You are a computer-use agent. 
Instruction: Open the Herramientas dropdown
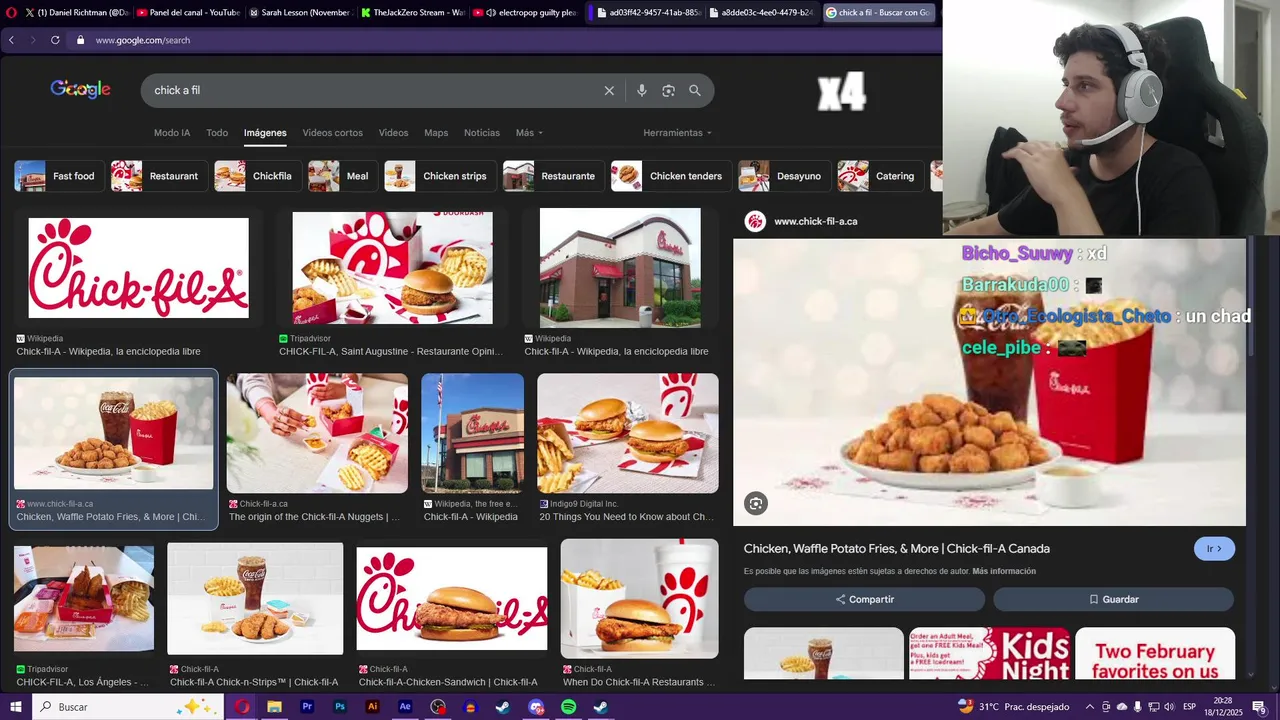pyautogui.click(x=677, y=133)
